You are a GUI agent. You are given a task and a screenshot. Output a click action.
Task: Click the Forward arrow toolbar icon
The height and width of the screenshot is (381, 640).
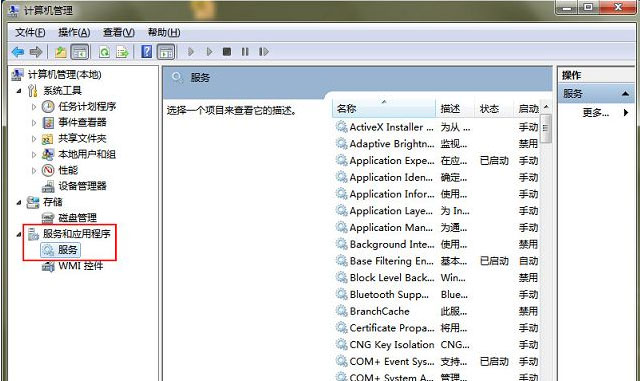(x=36, y=52)
